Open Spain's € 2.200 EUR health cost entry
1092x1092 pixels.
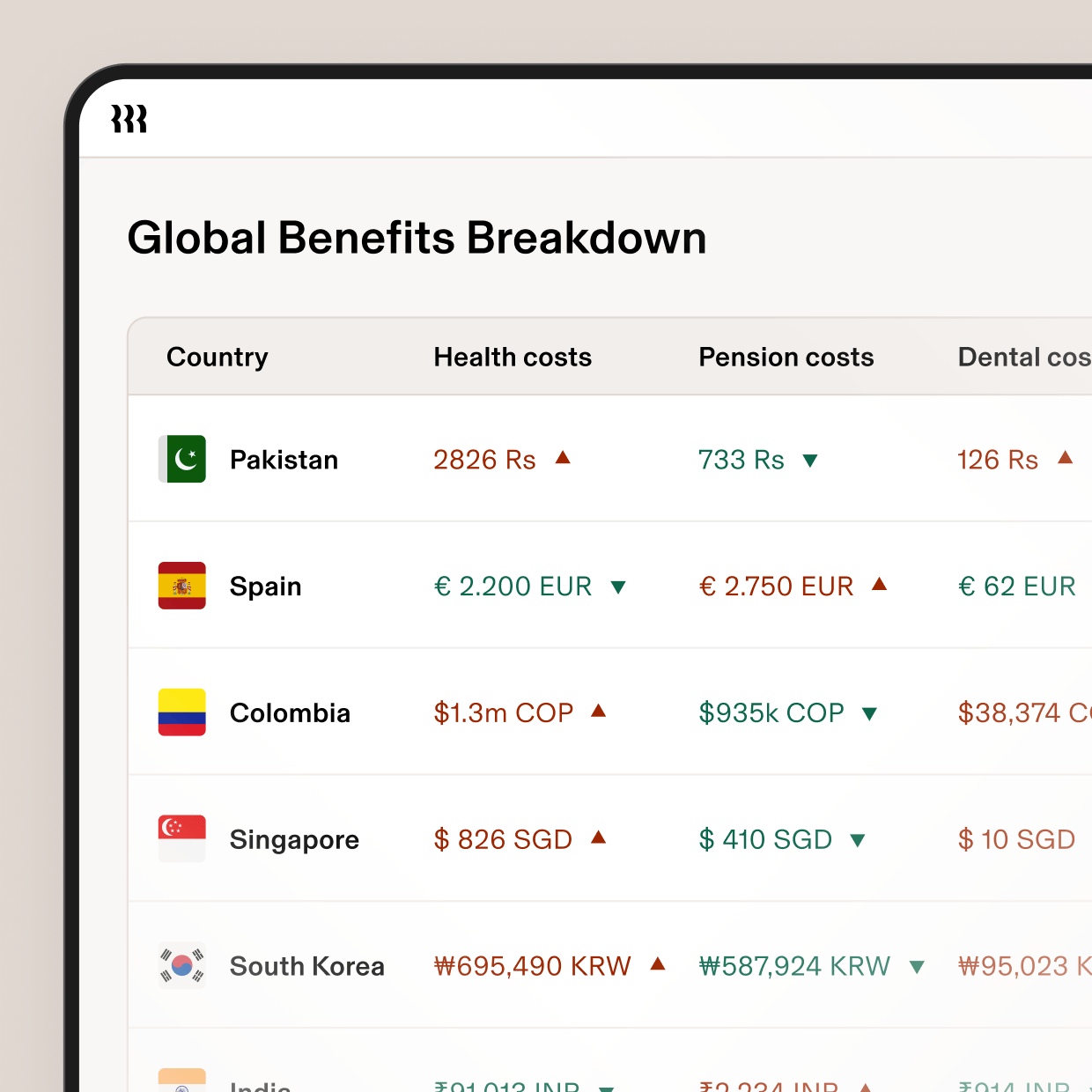[x=513, y=586]
